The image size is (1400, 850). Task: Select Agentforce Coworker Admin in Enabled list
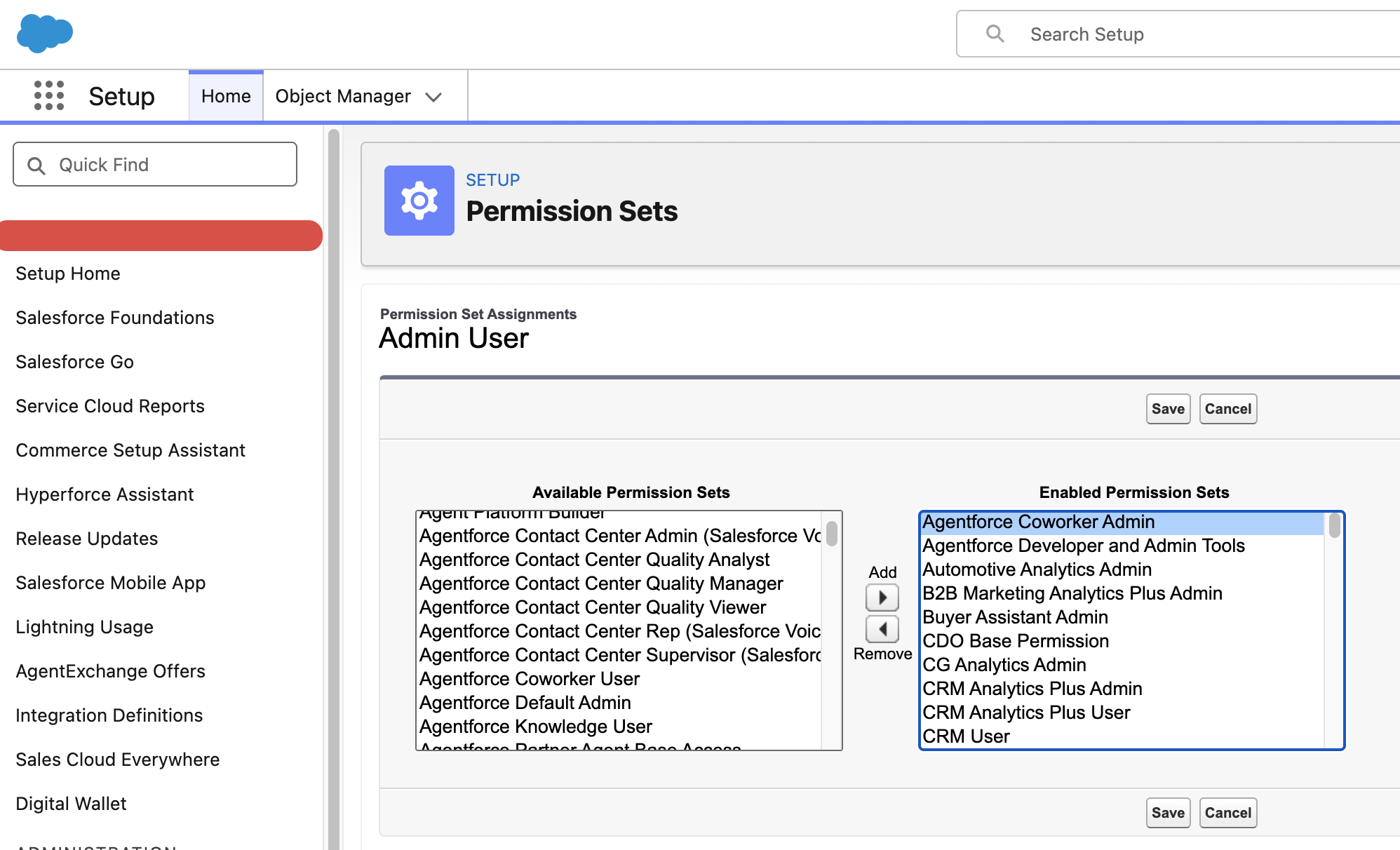coord(1122,522)
